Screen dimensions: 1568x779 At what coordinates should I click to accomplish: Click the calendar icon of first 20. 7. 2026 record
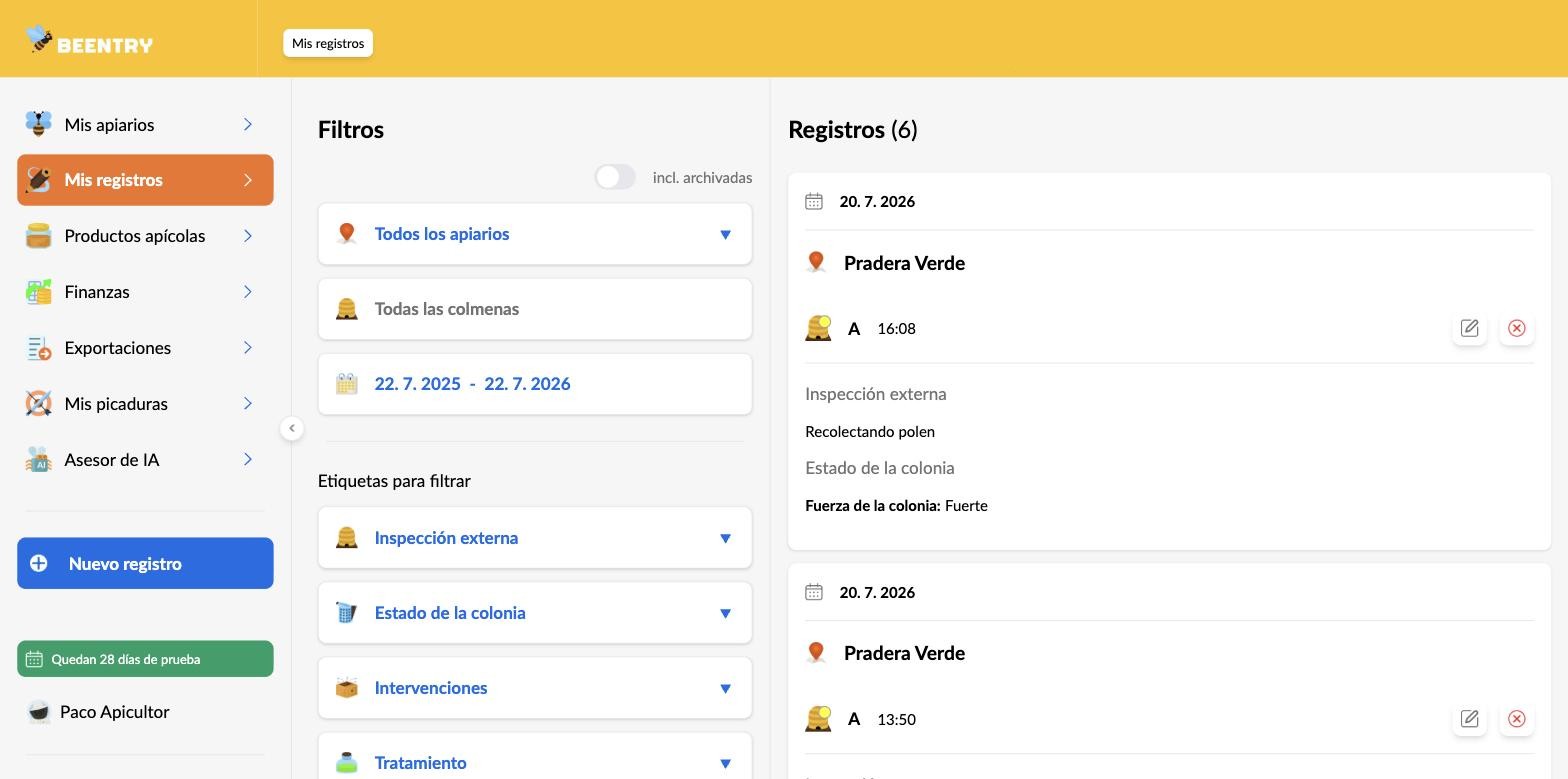click(814, 202)
